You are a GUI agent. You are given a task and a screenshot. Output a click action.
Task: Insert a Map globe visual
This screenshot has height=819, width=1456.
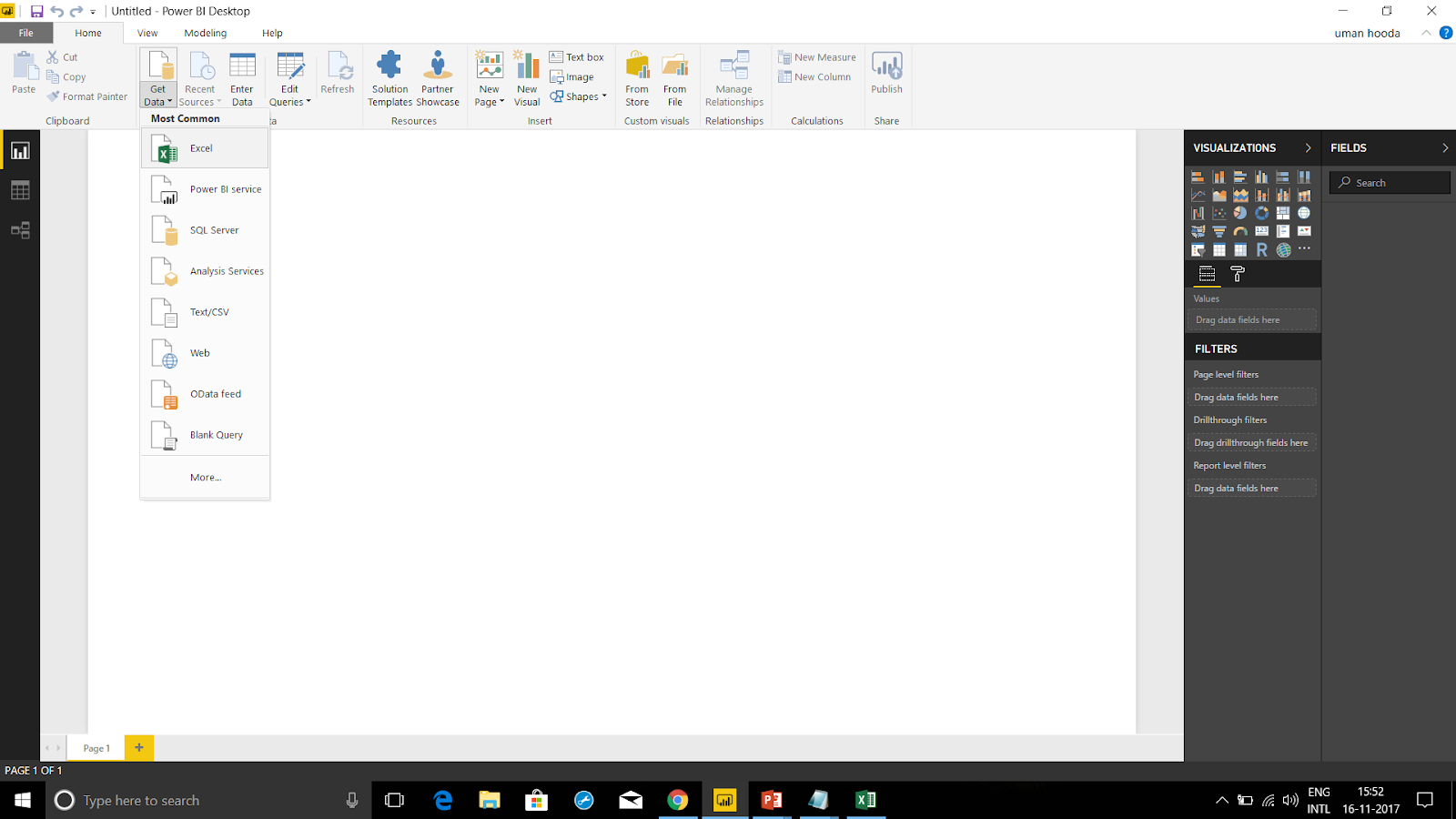tap(1304, 213)
